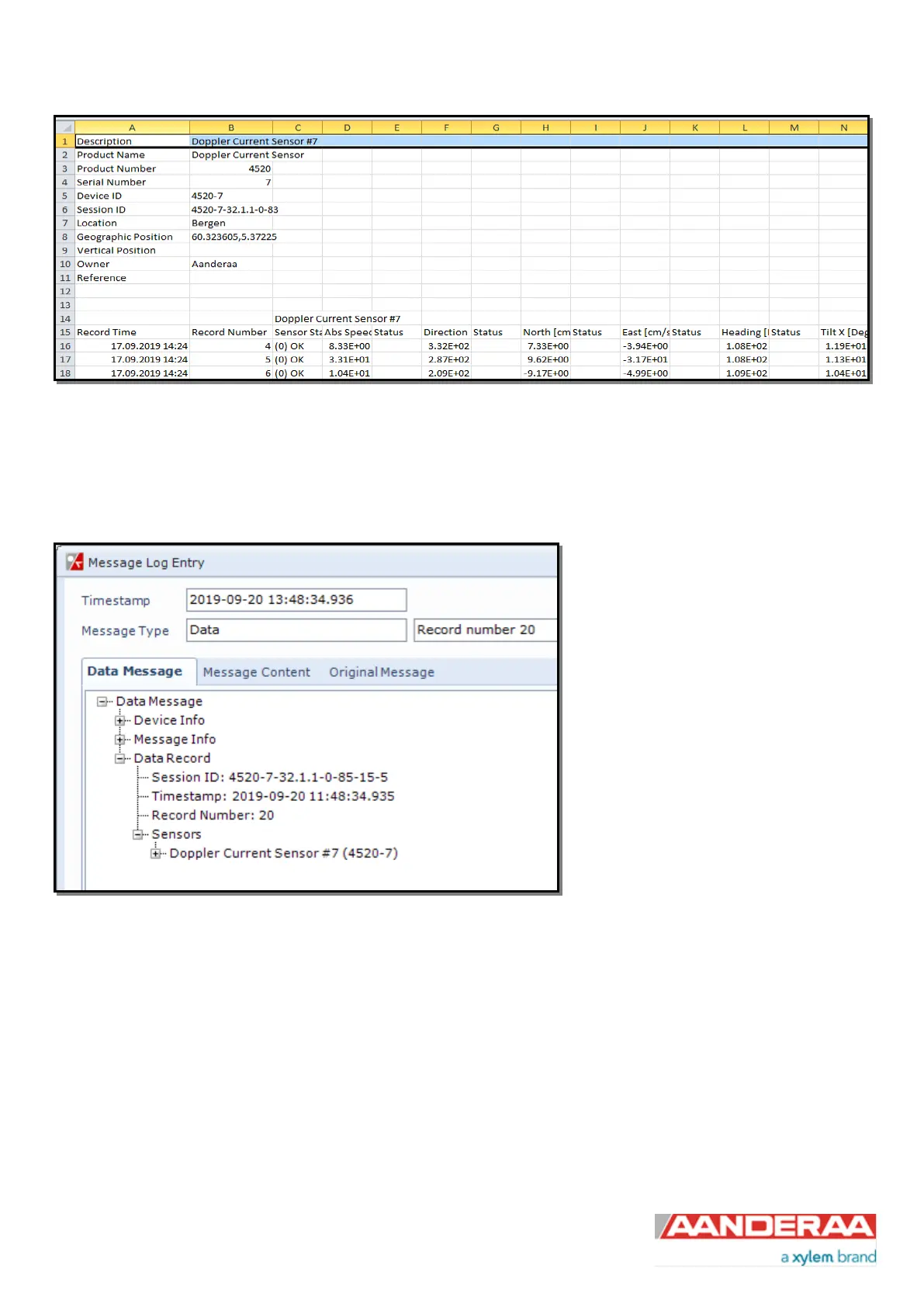
Task: Click the Abs Speed value 8.33E+00
Action: click(348, 346)
